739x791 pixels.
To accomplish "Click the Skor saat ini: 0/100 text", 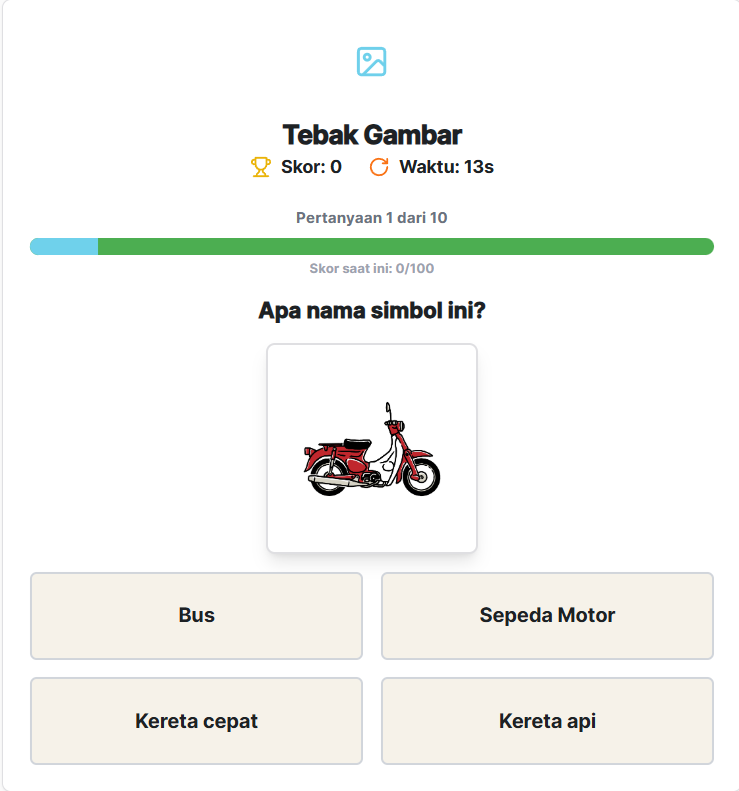I will (371, 268).
